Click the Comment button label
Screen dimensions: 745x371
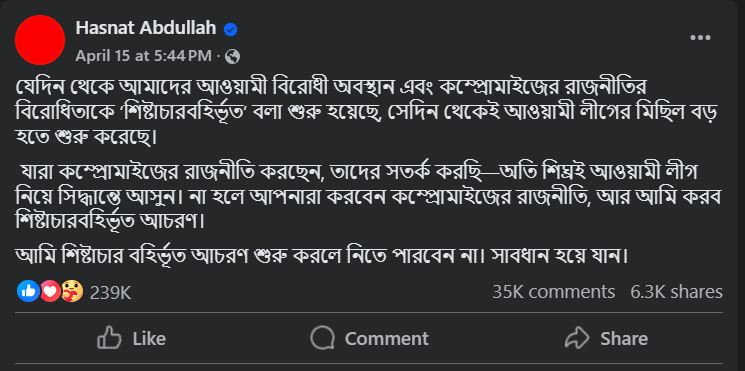(x=387, y=339)
